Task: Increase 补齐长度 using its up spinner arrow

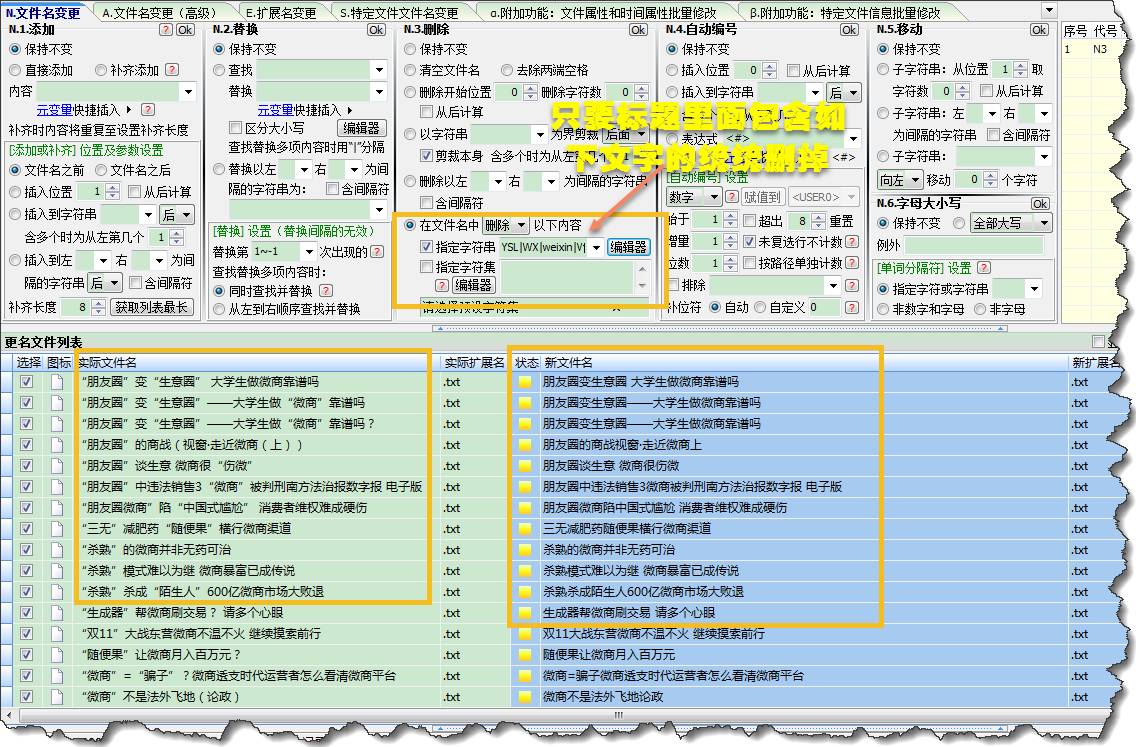Action: tap(99, 303)
